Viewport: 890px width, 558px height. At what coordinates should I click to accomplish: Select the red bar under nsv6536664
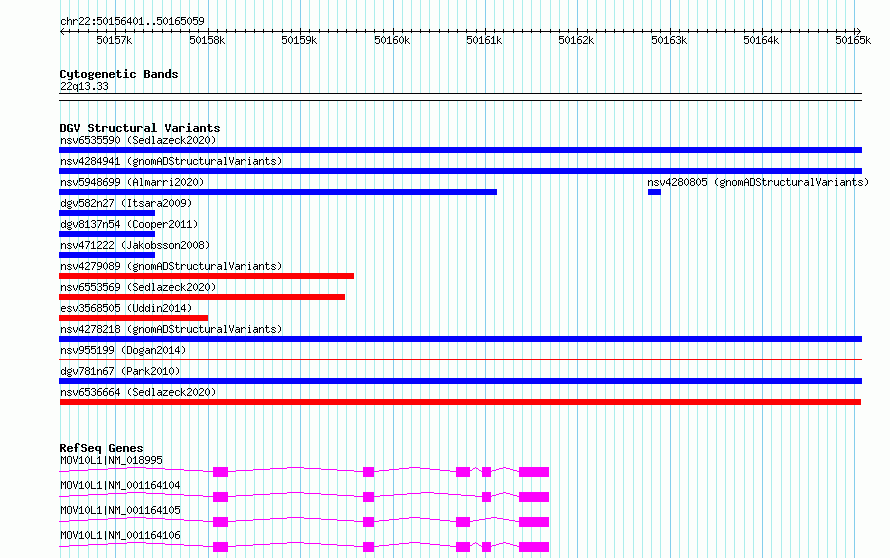(460, 402)
